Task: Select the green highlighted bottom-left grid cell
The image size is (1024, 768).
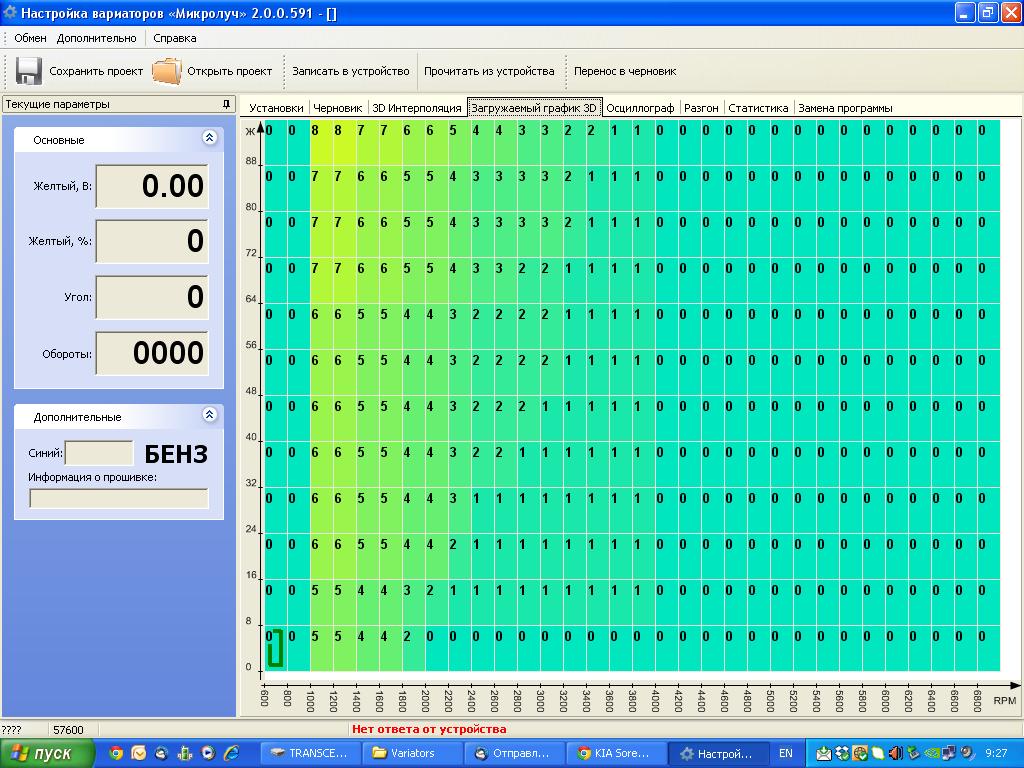Action: pos(275,647)
